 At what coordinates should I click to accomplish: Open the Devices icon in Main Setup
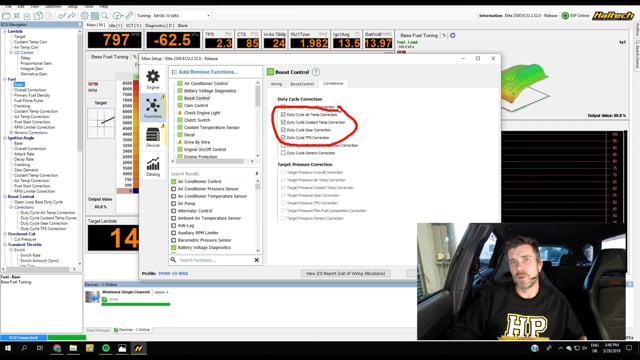click(x=153, y=135)
